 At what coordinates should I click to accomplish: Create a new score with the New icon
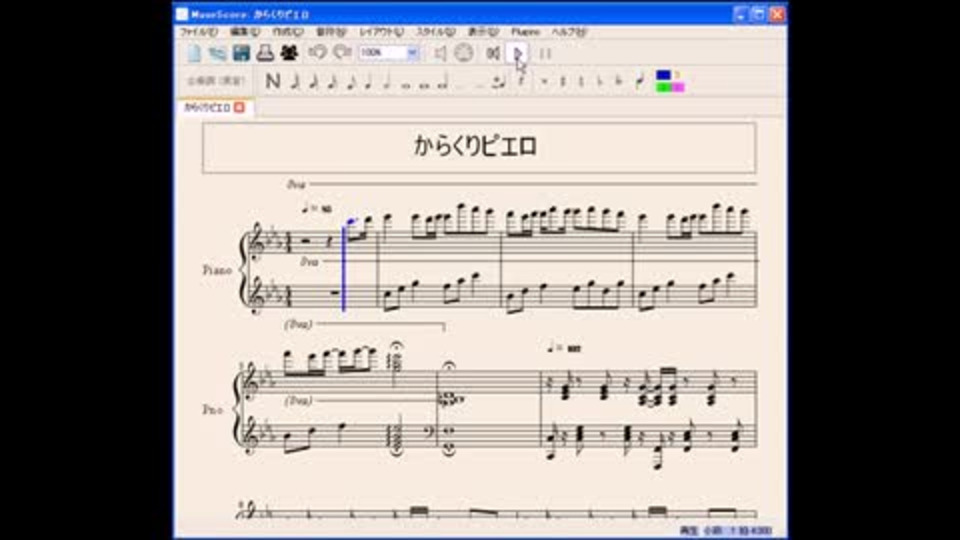pyautogui.click(x=195, y=53)
